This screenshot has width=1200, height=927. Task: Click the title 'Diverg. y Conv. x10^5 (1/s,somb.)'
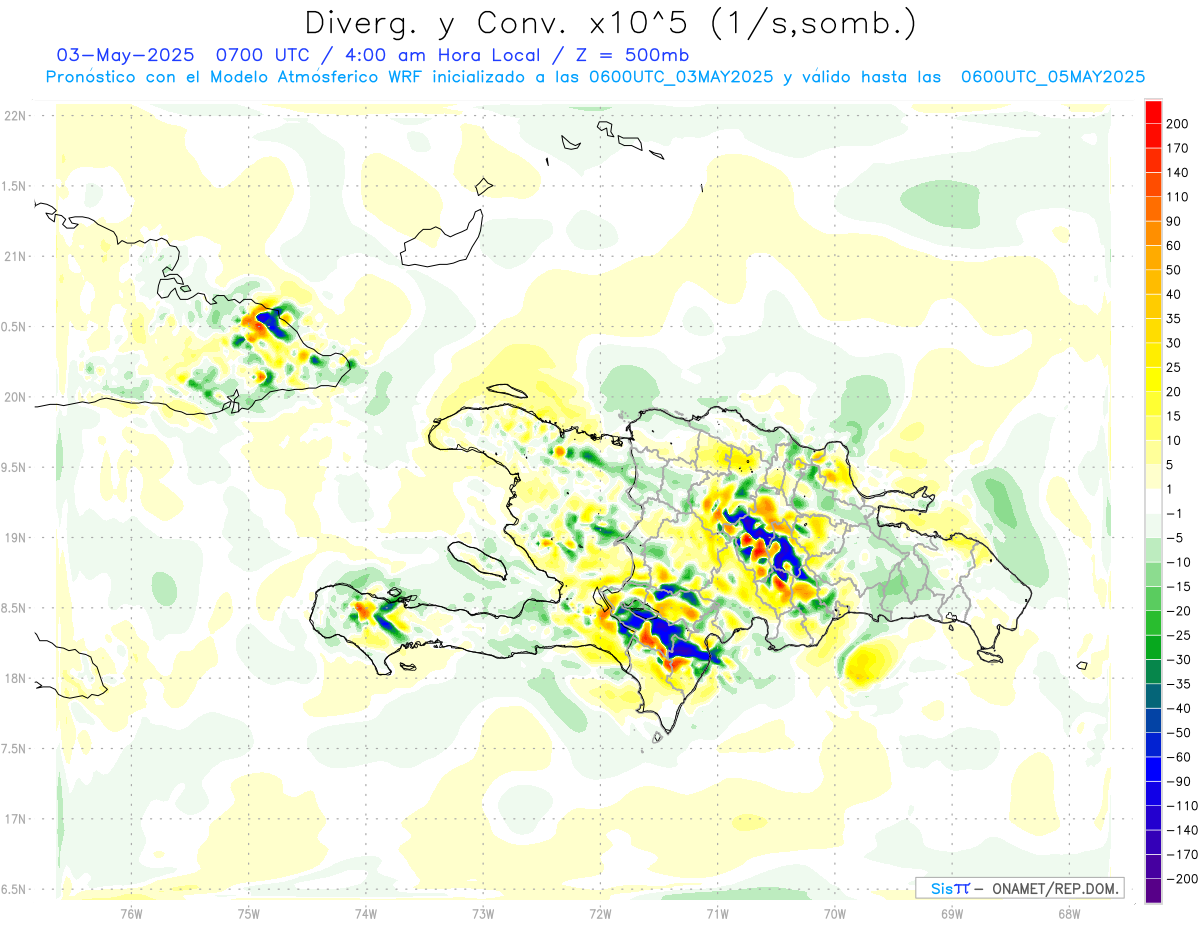tap(610, 23)
